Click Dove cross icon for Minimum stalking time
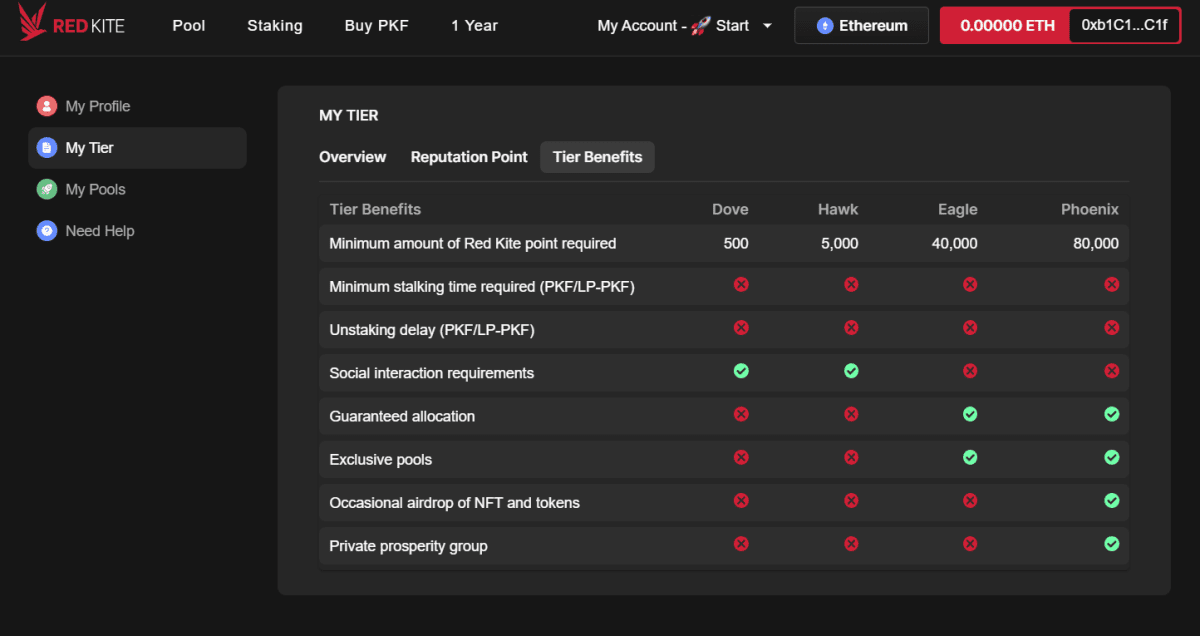This screenshot has width=1200, height=636. pos(741,285)
